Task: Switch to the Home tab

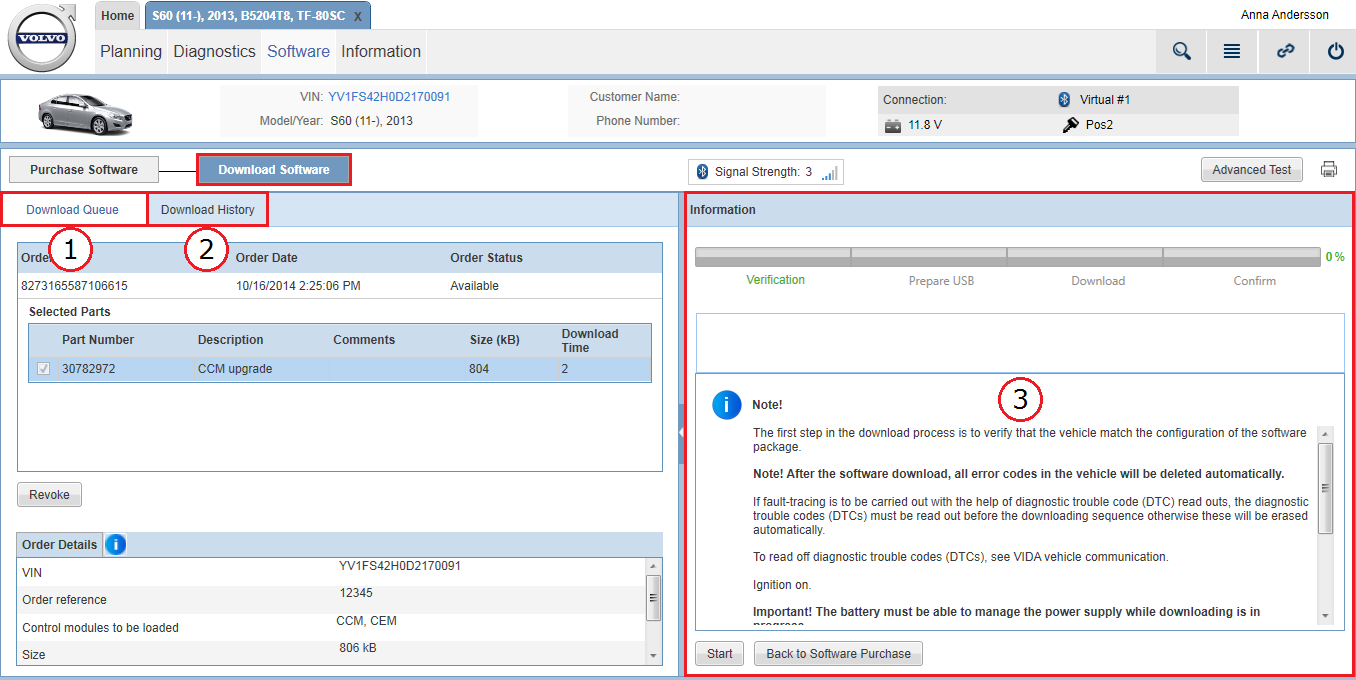Action: (118, 16)
